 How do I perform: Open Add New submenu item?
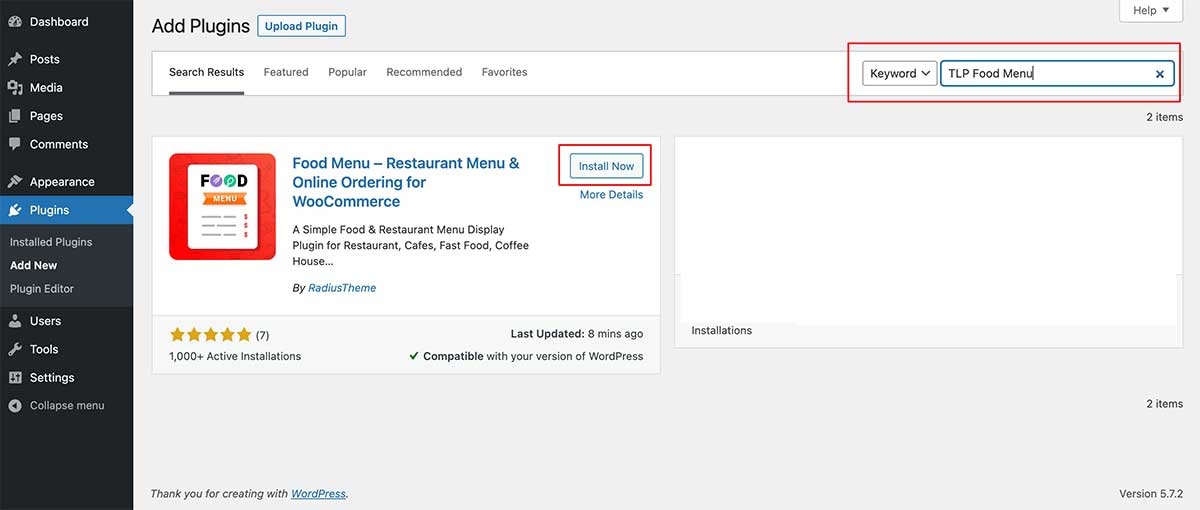click(34, 265)
